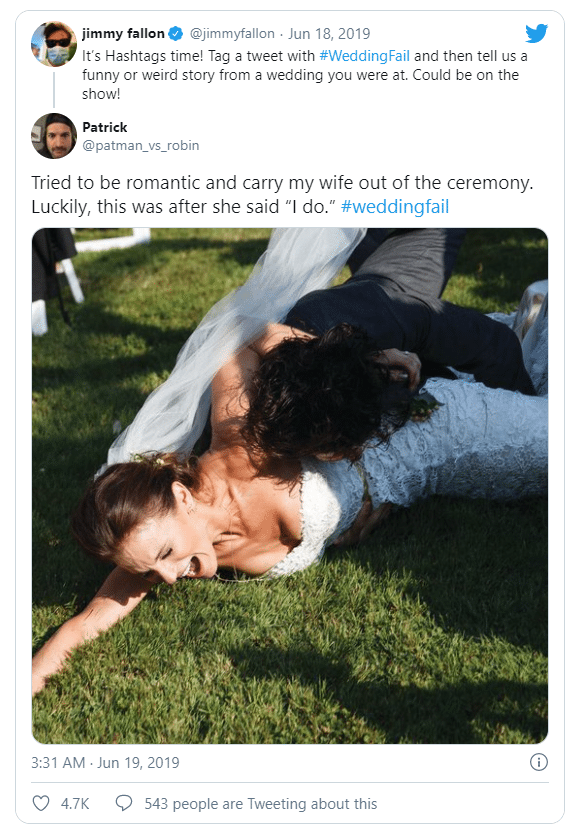Click the Twitter bird logo
Screen dimensions: 576x834
pyautogui.click(x=536, y=33)
